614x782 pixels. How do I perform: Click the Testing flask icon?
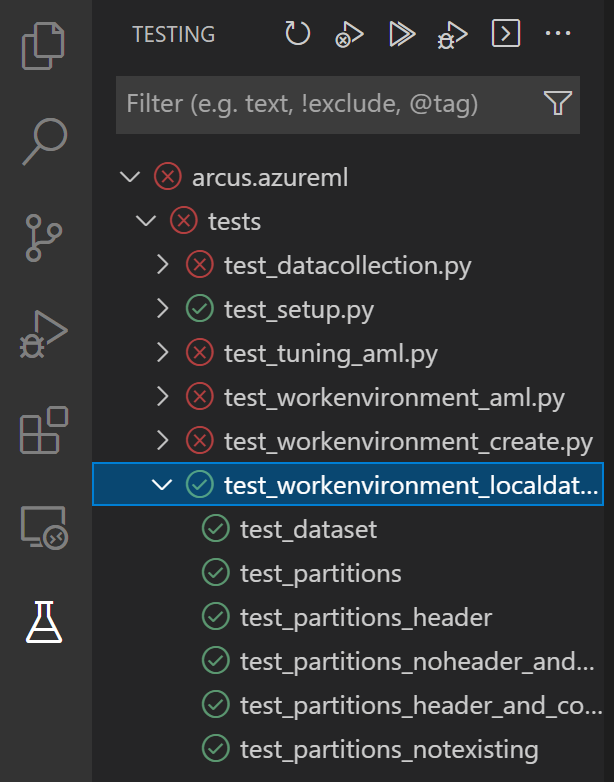pyautogui.click(x=45, y=622)
